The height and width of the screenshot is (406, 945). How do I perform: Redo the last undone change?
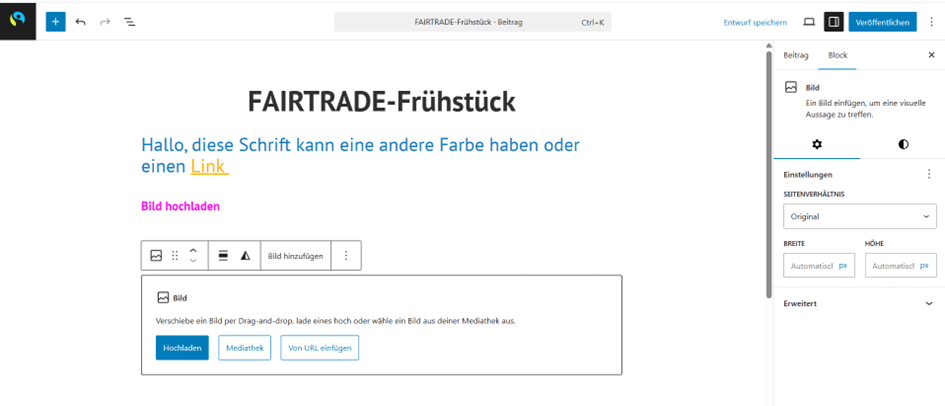105,22
